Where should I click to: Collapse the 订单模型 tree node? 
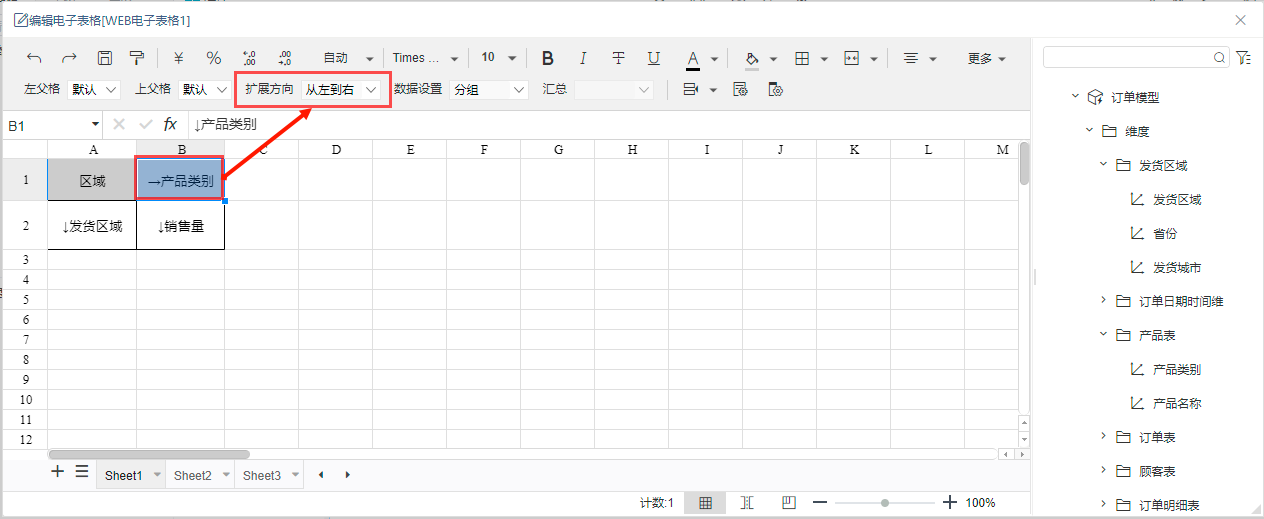[x=1075, y=97]
